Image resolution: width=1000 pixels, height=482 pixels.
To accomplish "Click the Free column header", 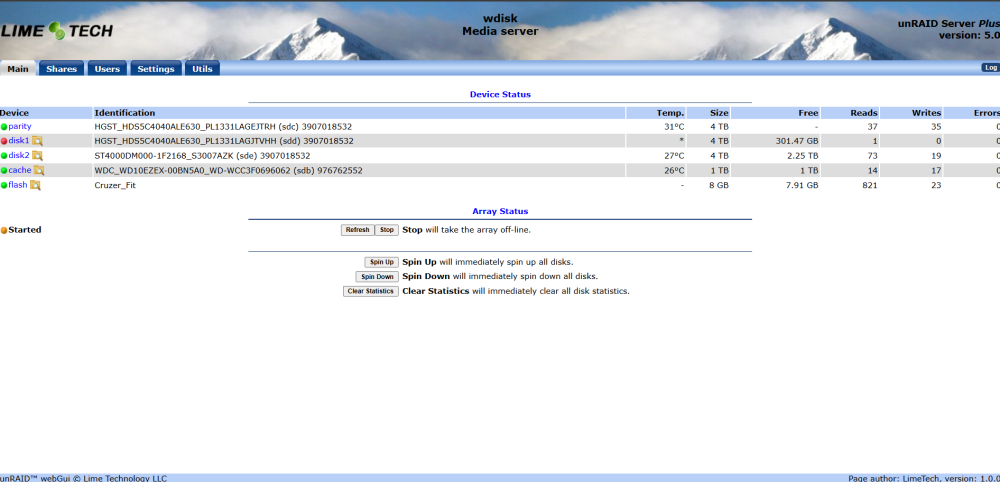I will coord(808,113).
